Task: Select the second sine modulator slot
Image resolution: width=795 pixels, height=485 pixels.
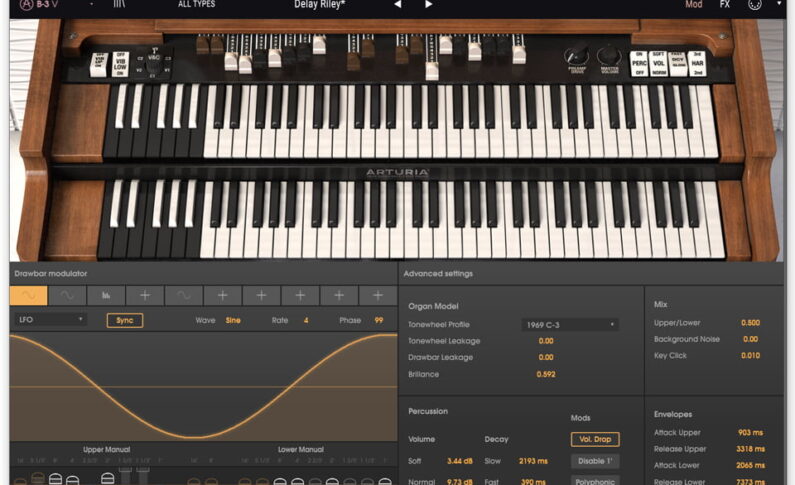Action: pyautogui.click(x=67, y=295)
